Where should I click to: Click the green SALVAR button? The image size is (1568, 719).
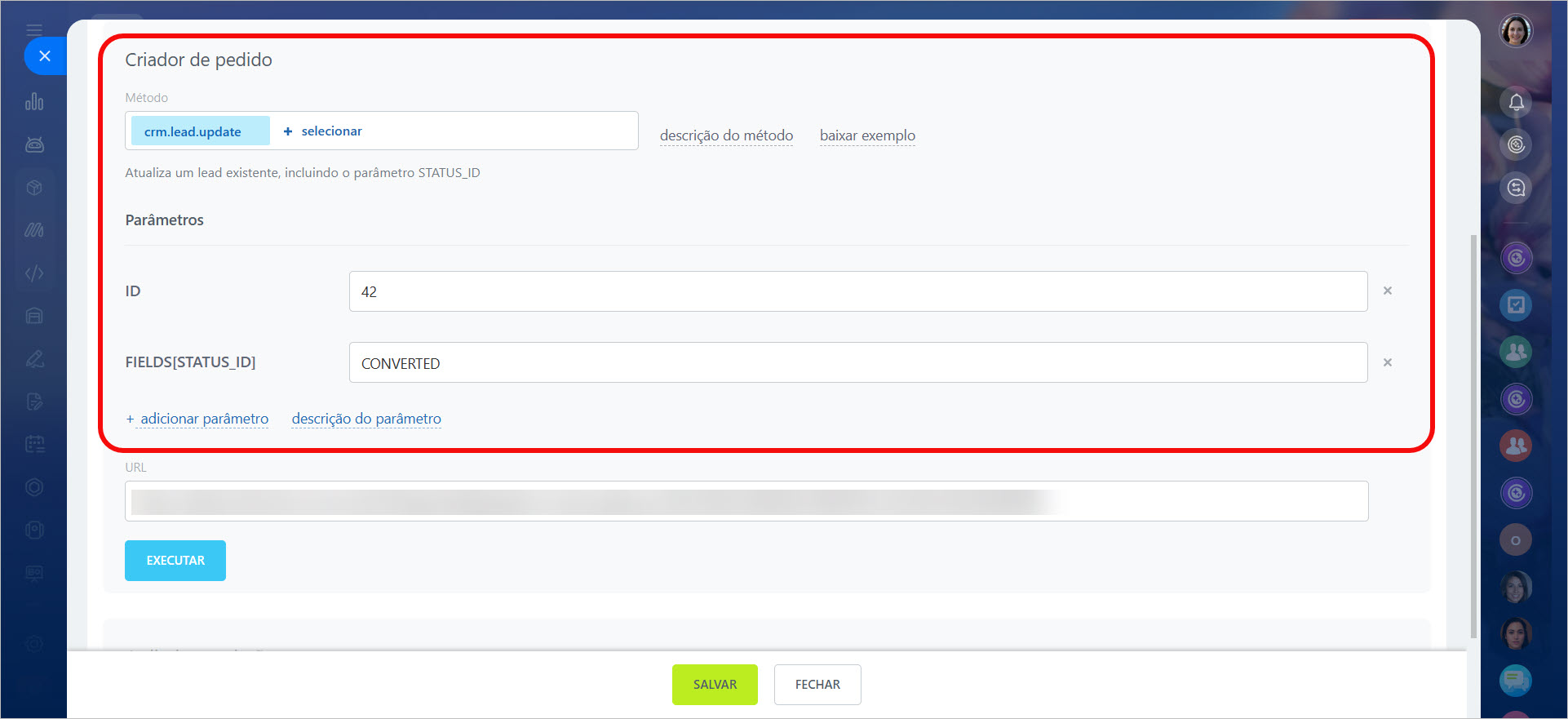[715, 685]
